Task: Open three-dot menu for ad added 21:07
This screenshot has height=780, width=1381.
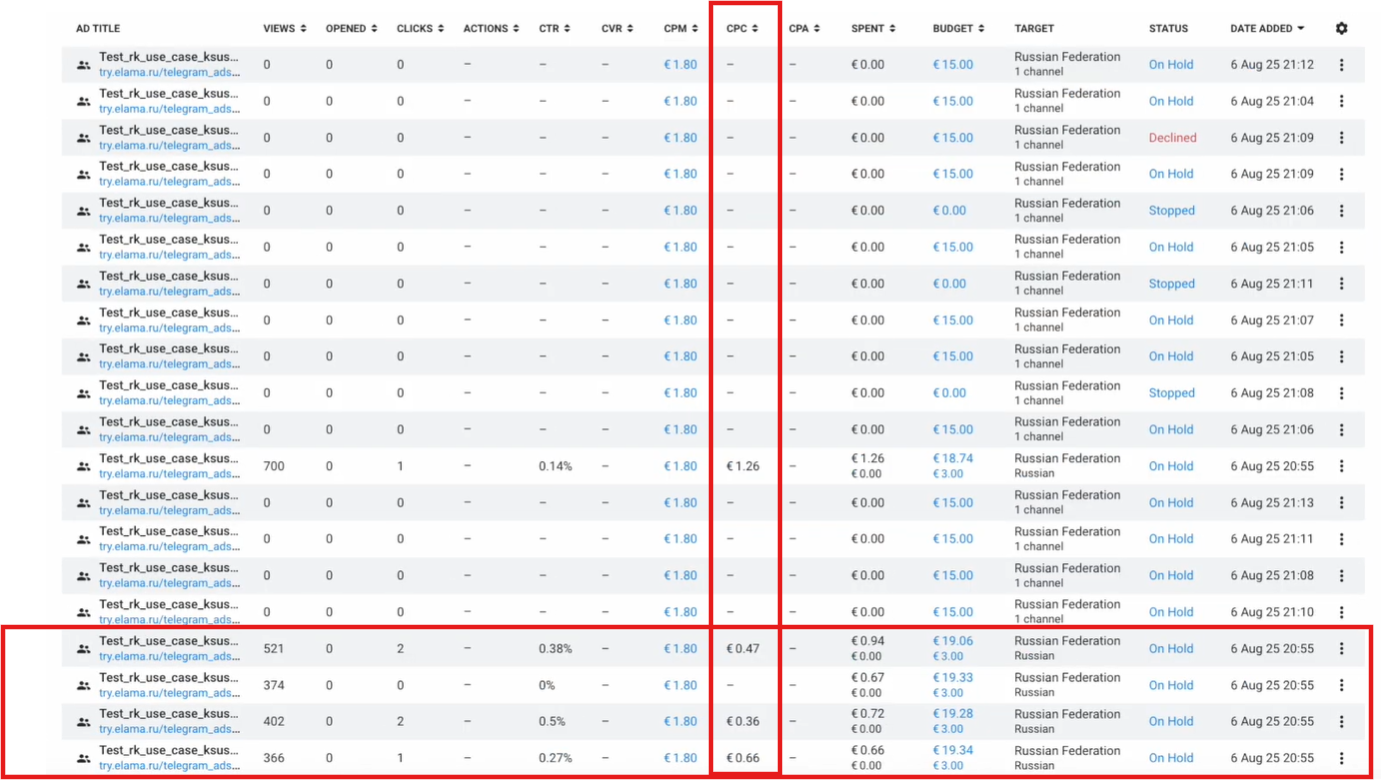Action: [1341, 320]
